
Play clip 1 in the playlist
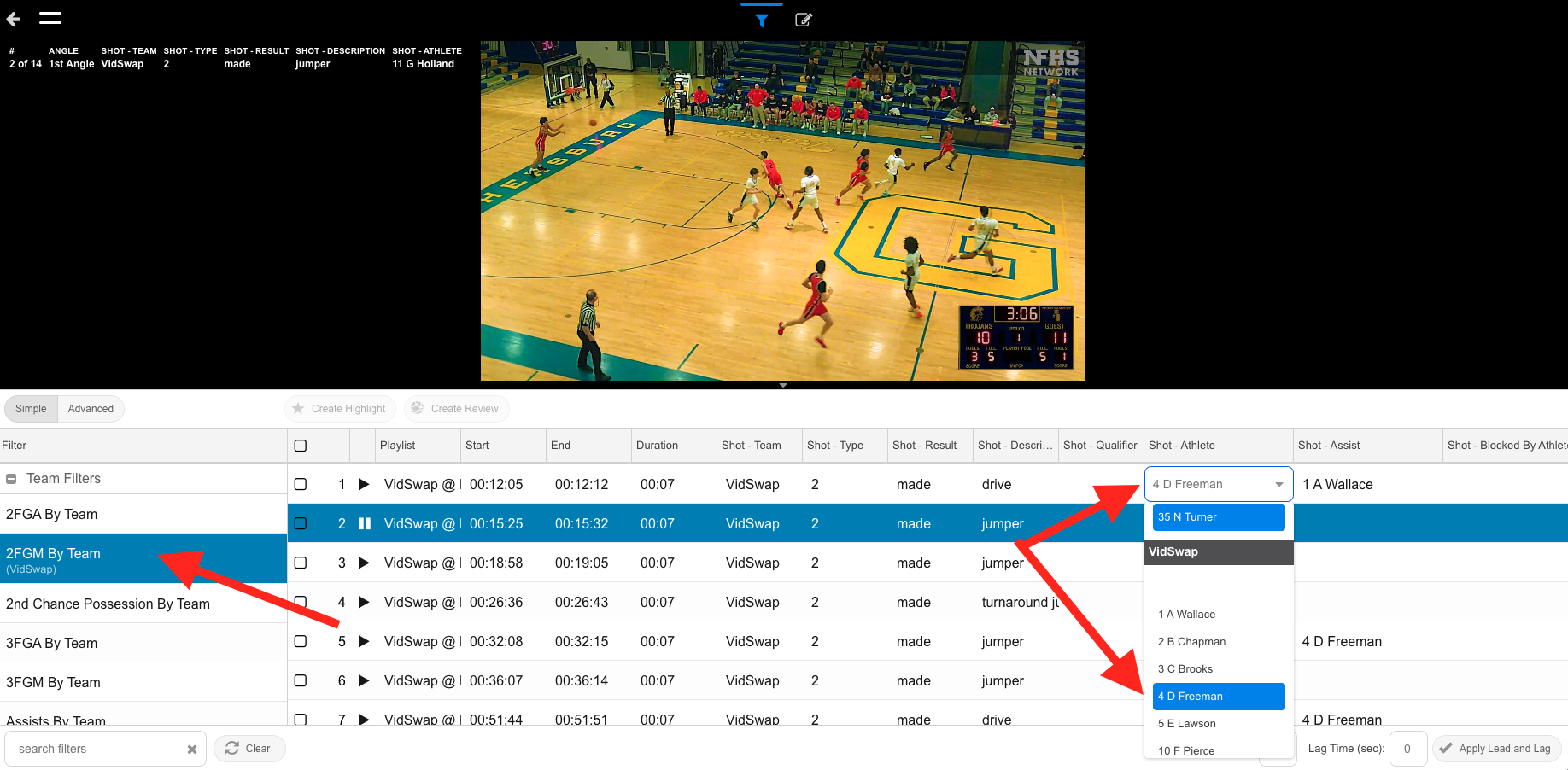click(x=364, y=485)
